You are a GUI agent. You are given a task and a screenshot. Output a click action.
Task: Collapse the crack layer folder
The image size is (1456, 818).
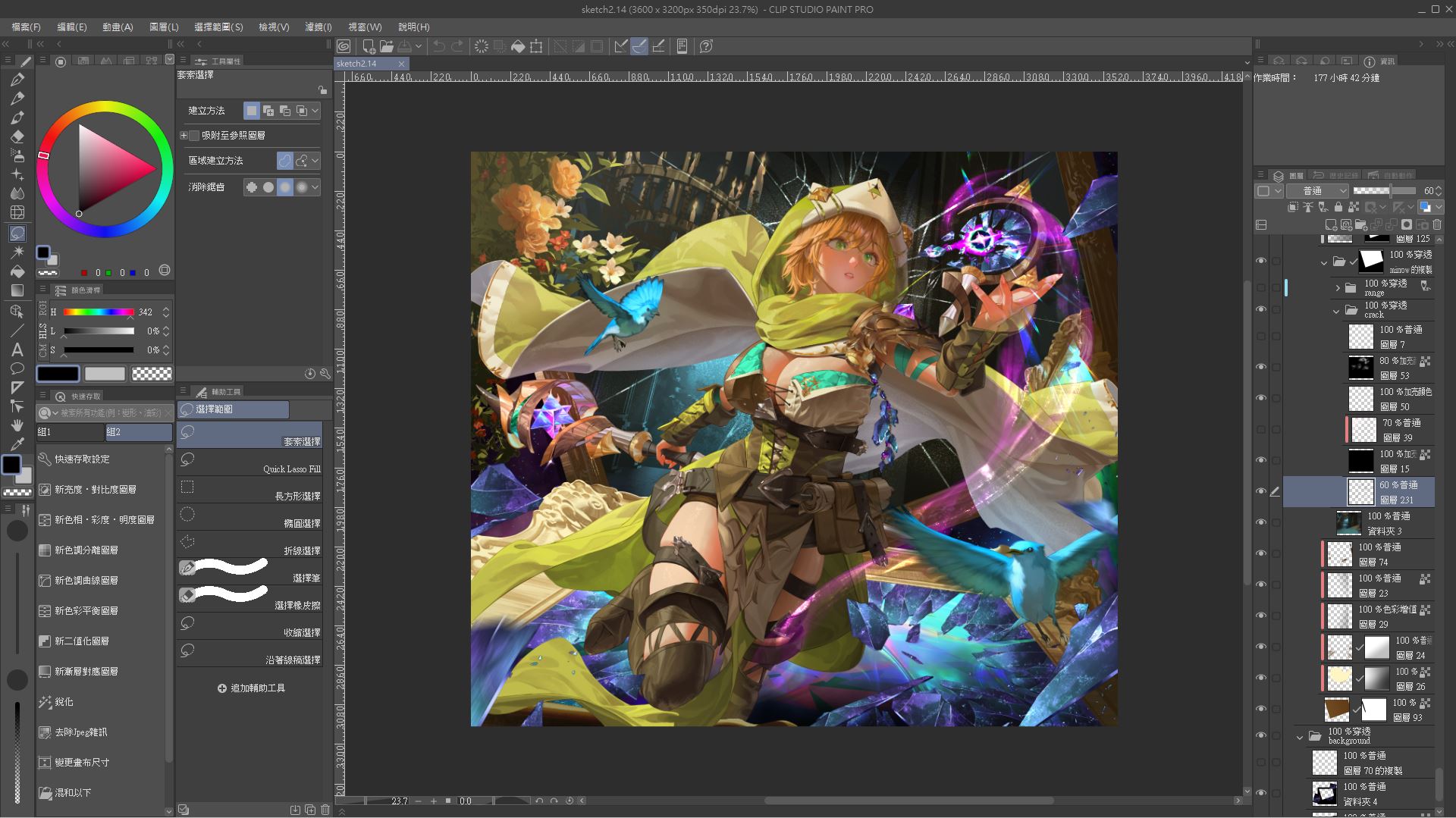(x=1336, y=310)
